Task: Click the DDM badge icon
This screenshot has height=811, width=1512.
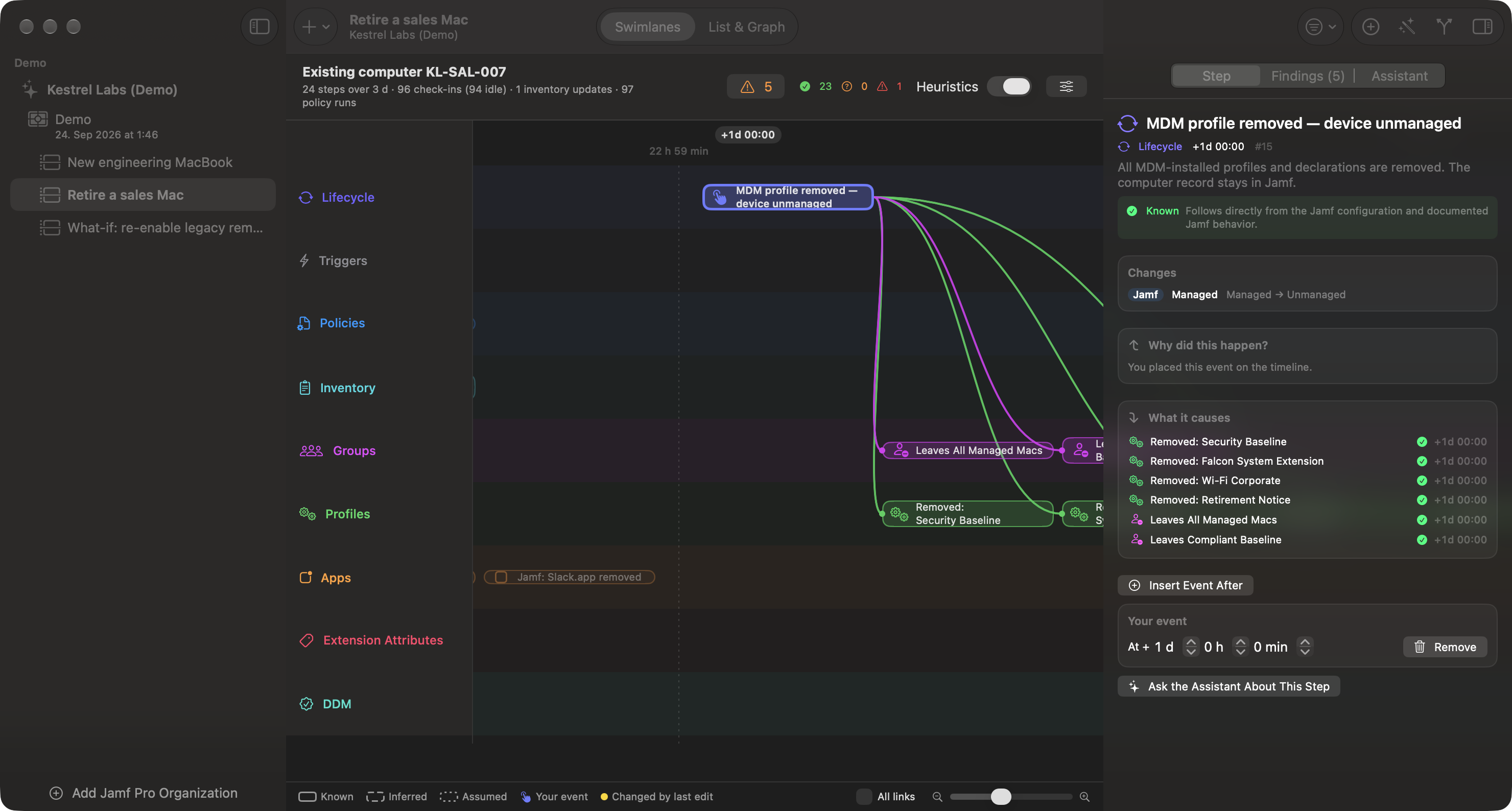Action: 306,704
